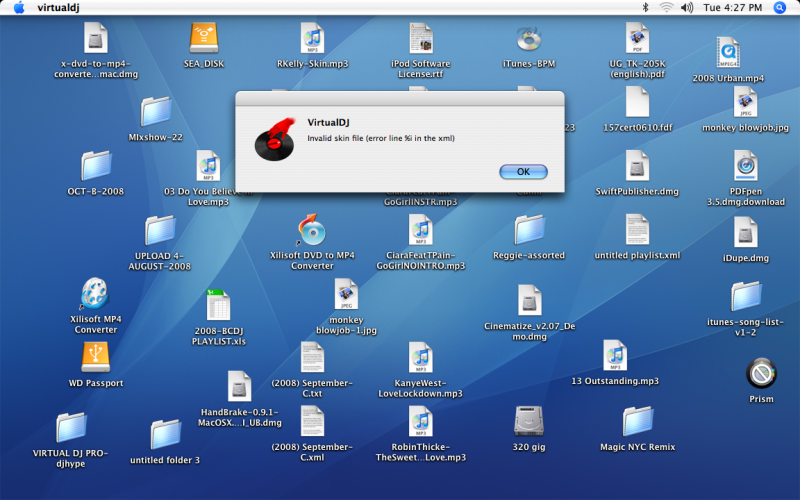Click the clock showing Tue 4:27 PM
The height and width of the screenshot is (500, 800).
733,7
